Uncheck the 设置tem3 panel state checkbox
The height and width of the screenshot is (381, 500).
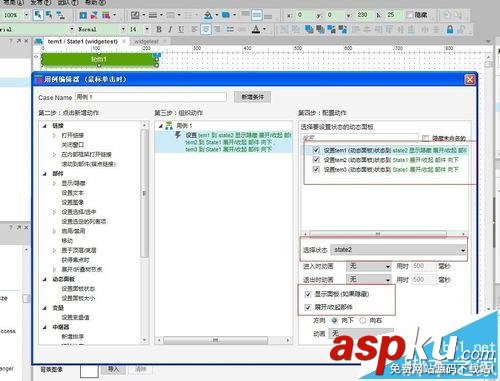pyautogui.click(x=316, y=169)
